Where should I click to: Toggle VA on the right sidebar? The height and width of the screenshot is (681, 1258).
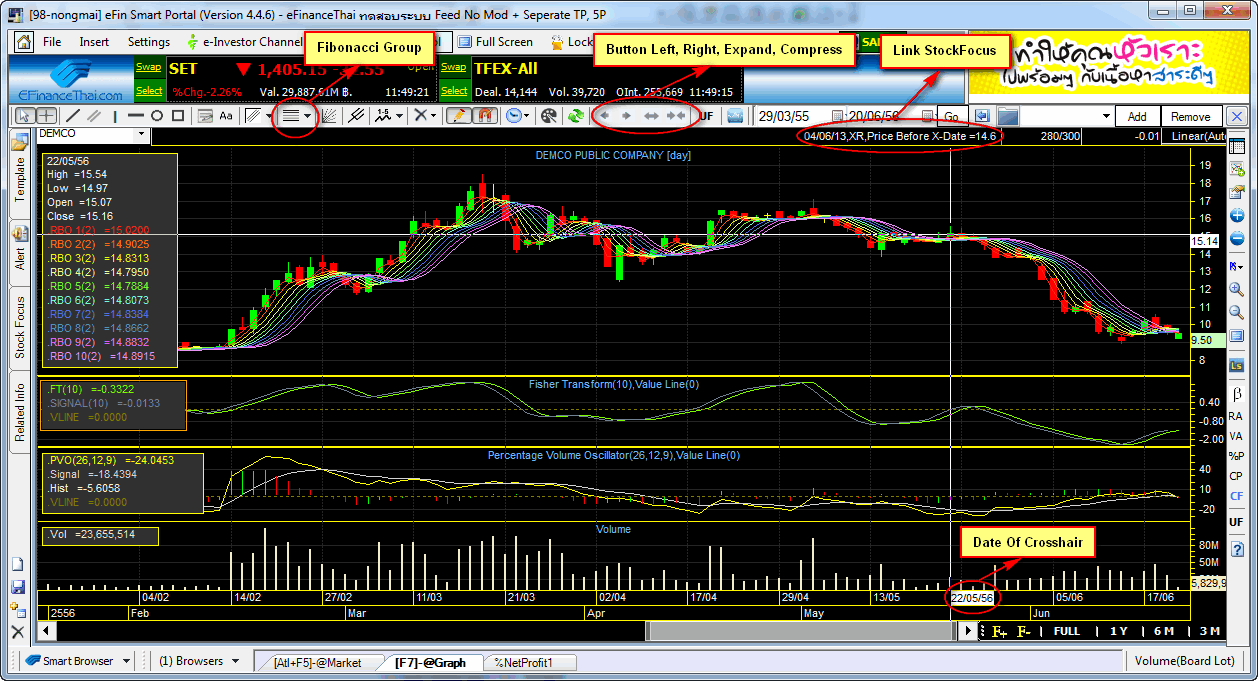point(1236,436)
